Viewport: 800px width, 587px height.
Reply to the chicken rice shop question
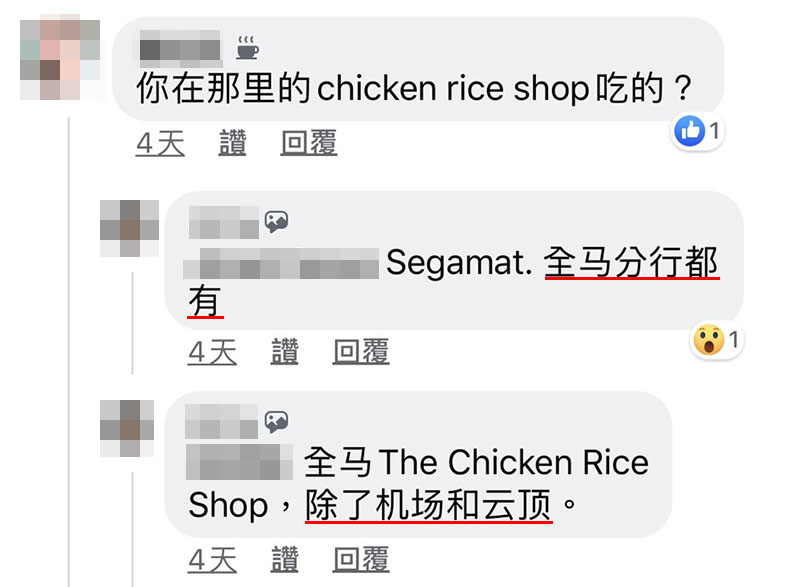[309, 143]
